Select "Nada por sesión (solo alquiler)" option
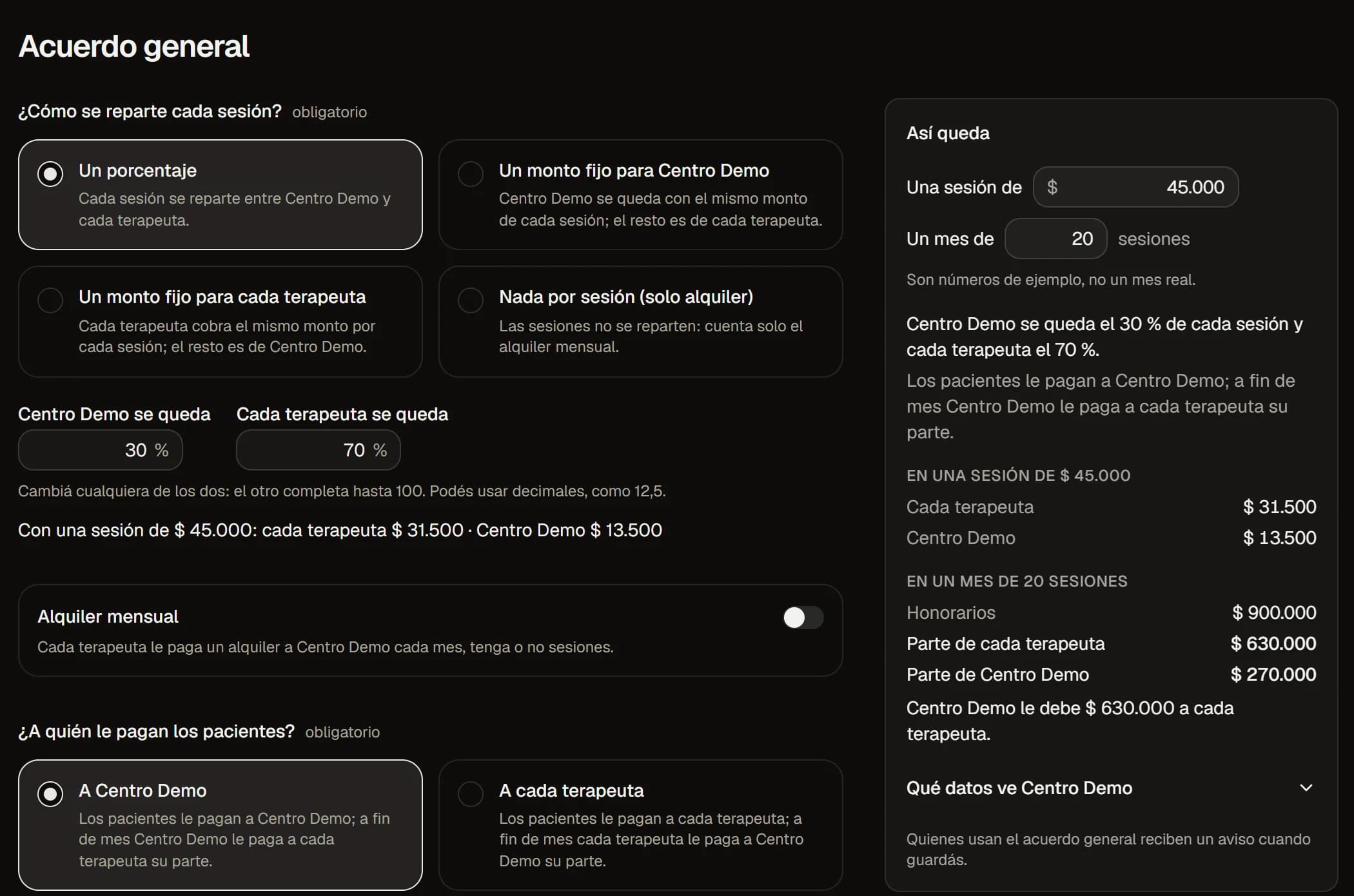 click(640, 321)
